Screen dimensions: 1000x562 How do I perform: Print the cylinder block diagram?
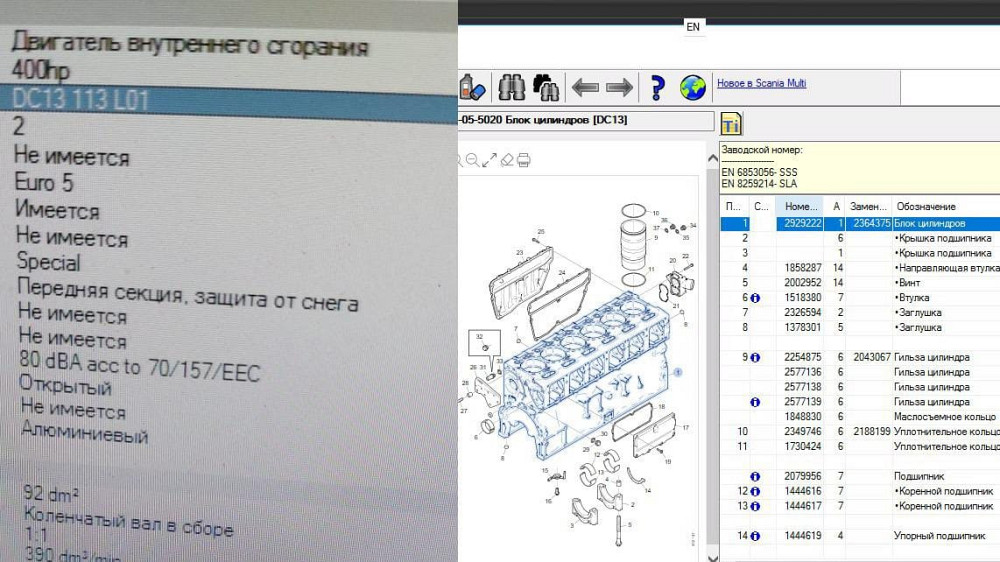click(x=524, y=160)
